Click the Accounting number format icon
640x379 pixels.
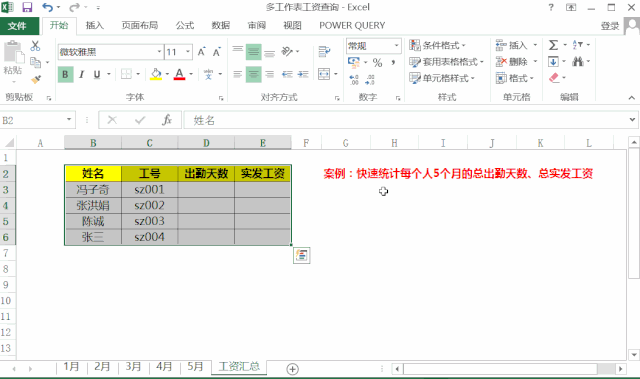pos(353,62)
